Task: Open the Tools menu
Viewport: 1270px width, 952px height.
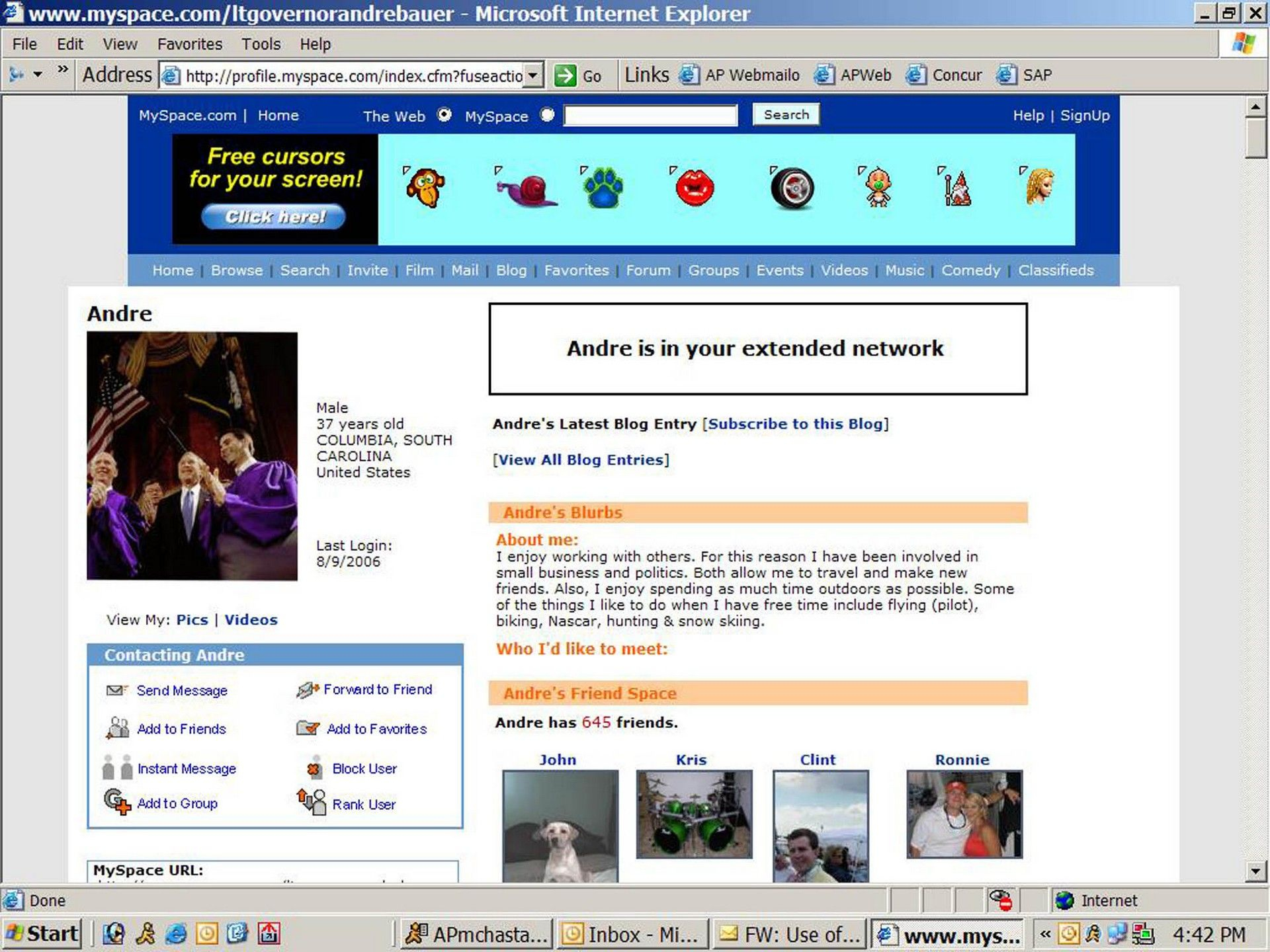Action: pyautogui.click(x=261, y=44)
